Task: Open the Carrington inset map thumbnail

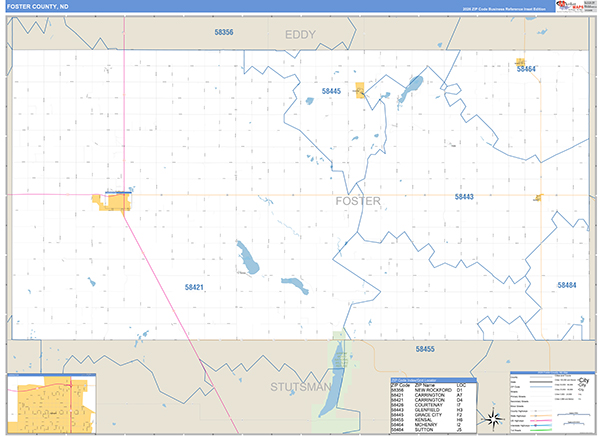Action: (x=52, y=403)
